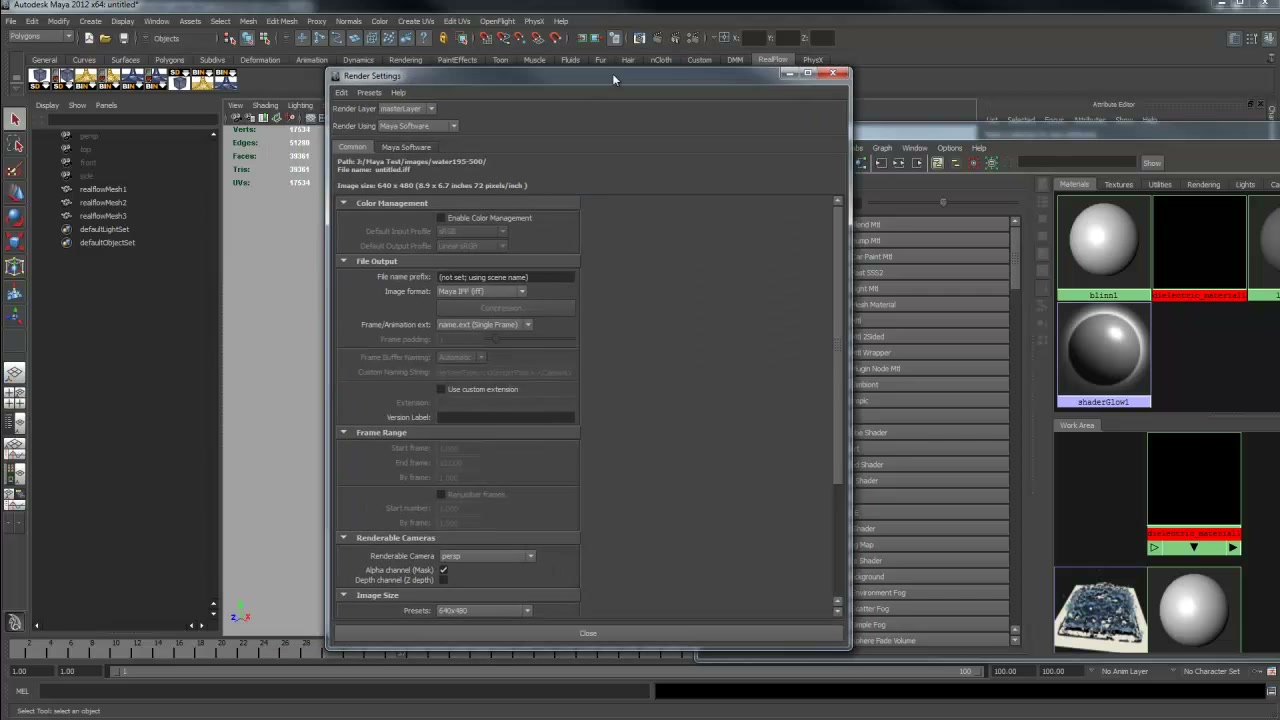Collapse the Frame Range section
The image size is (1280, 720).
pyautogui.click(x=343, y=432)
